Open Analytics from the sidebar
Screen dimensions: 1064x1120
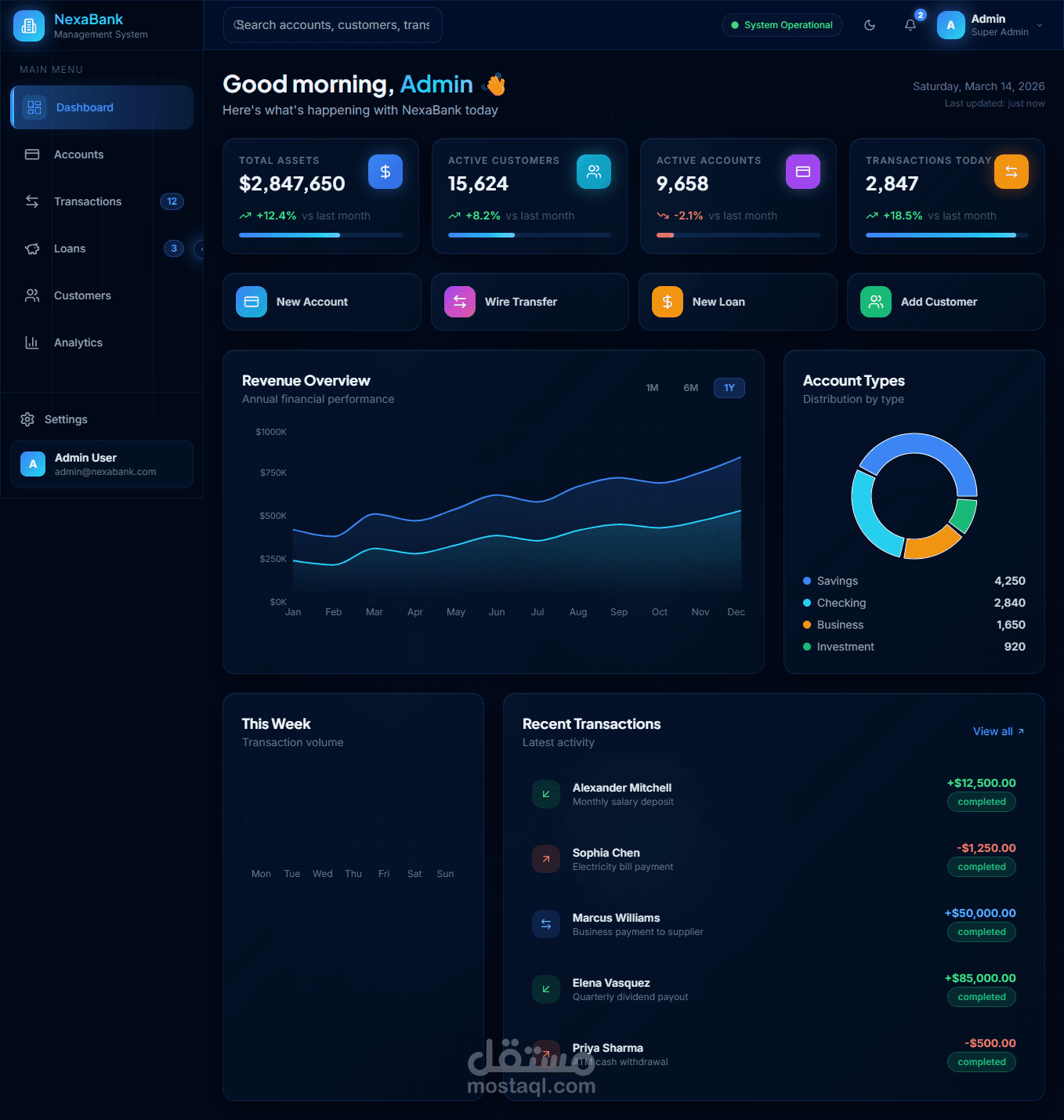coord(102,343)
